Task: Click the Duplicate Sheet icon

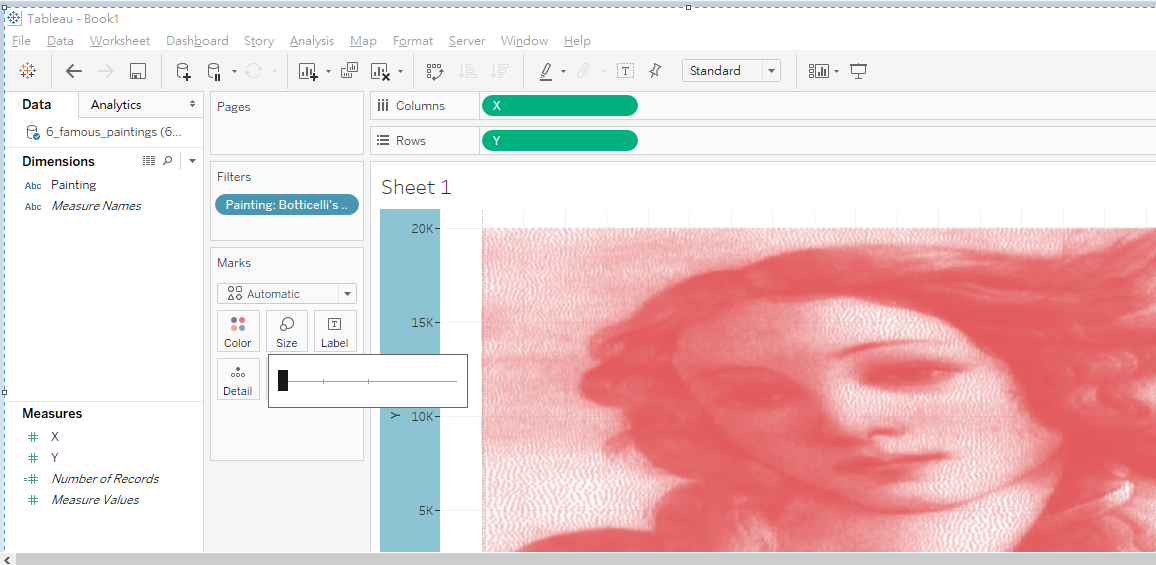Action: click(x=349, y=71)
